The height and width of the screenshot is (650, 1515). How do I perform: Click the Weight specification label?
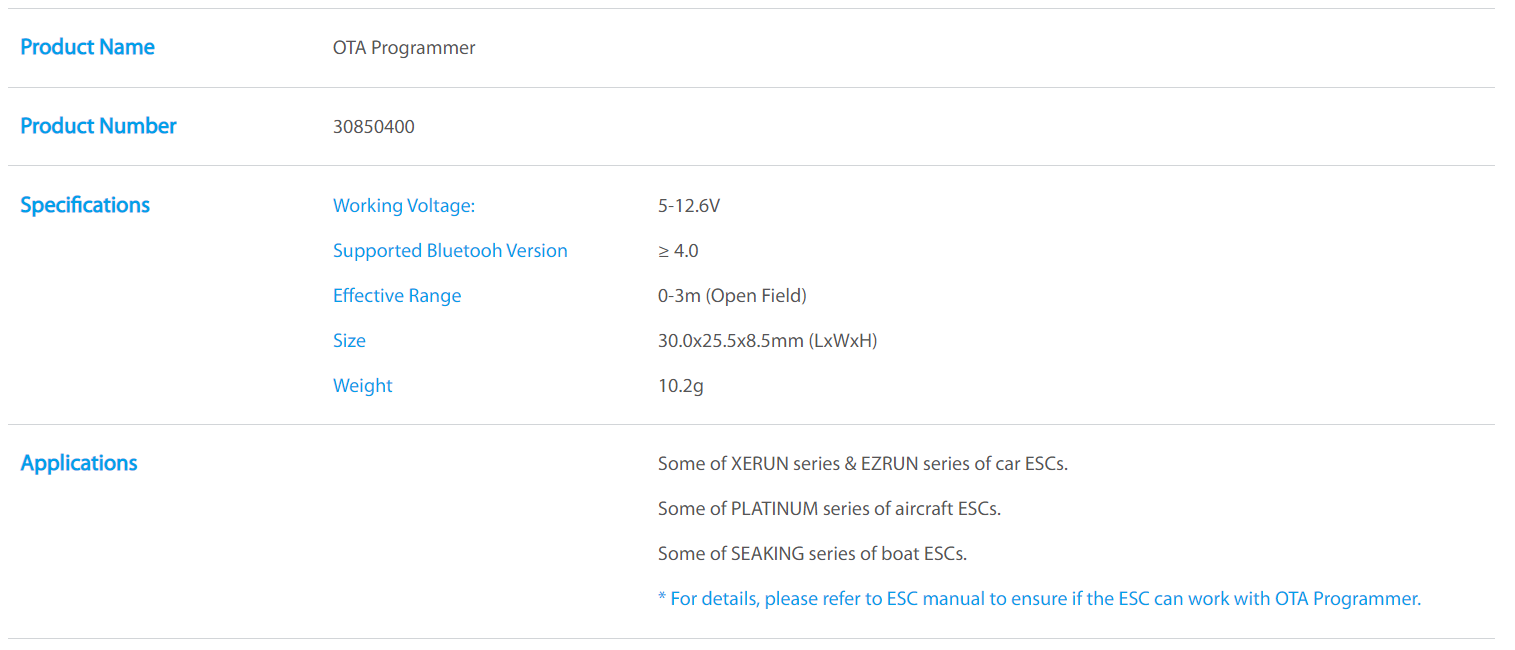(x=362, y=386)
